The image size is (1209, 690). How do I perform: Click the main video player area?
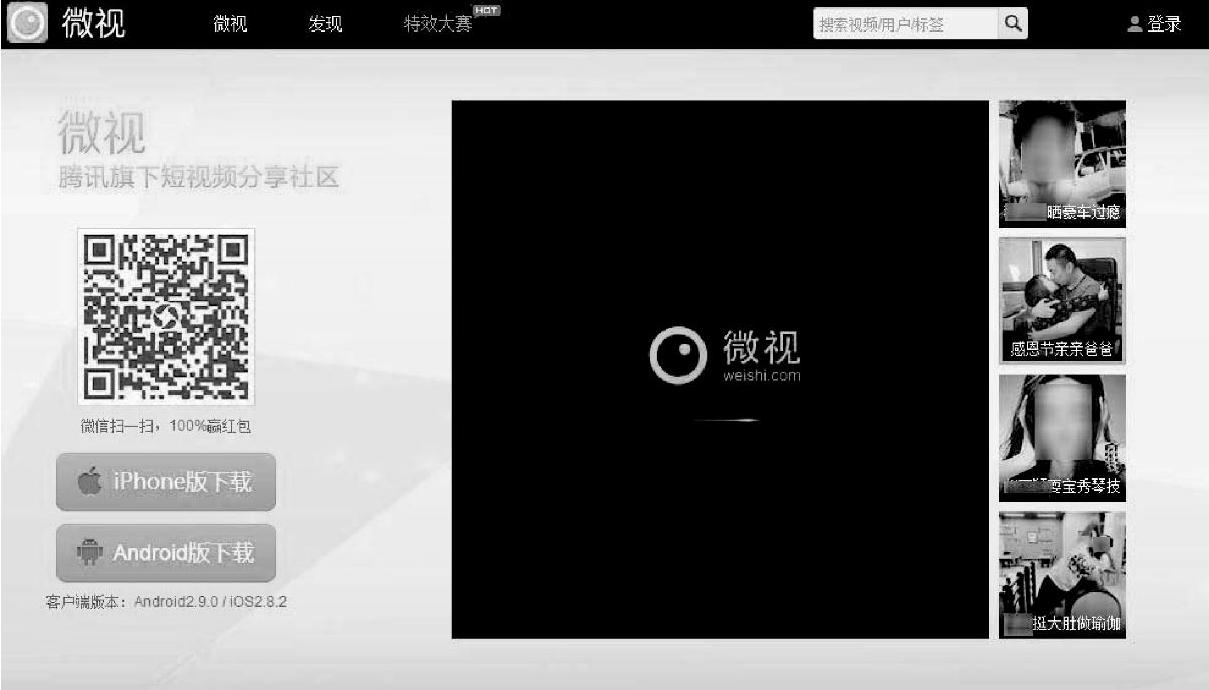(x=720, y=369)
